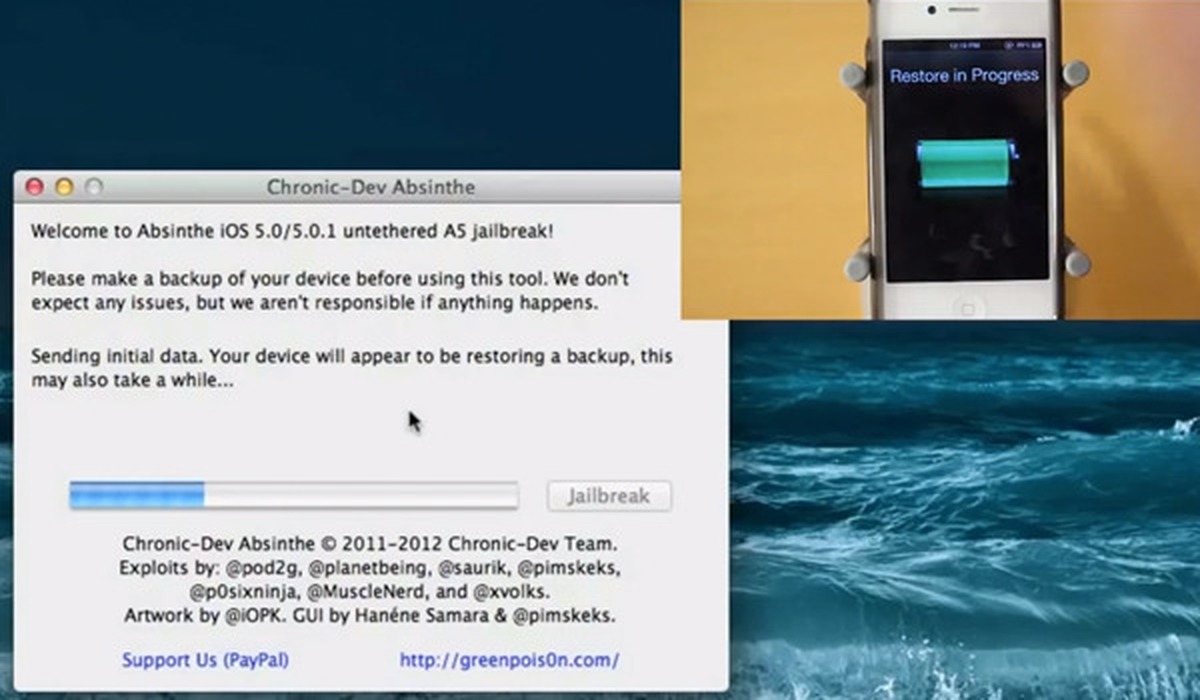Minimize Absinthe with the yellow button
This screenshot has width=1200, height=700.
(x=64, y=187)
